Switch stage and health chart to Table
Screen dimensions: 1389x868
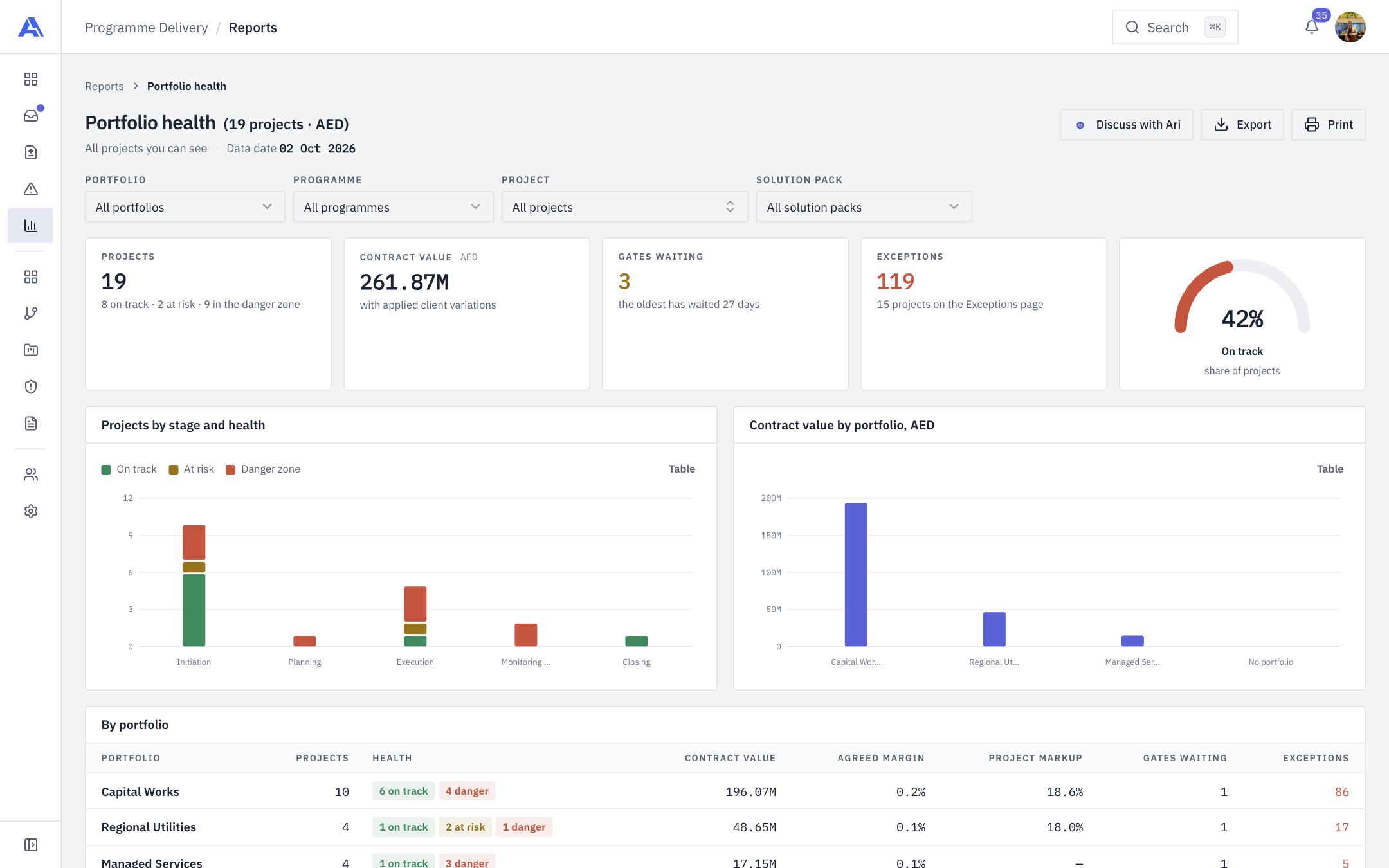point(682,469)
